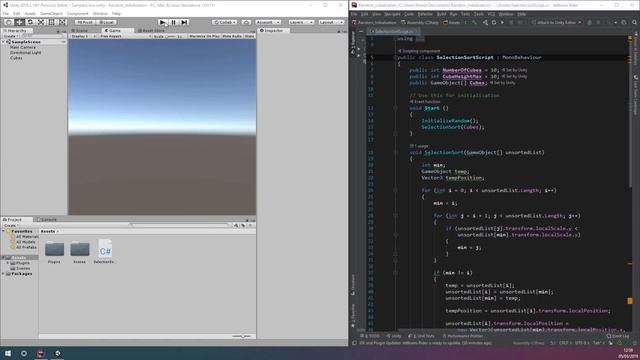Select the Scale tool in Unity toolbar
This screenshot has height=360, width=640.
pos(40,22)
